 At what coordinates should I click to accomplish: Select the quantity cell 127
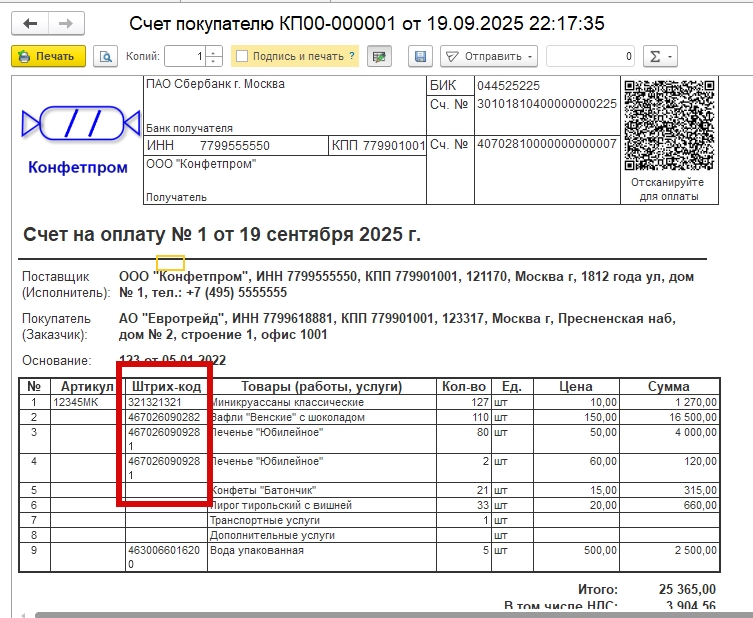464,402
